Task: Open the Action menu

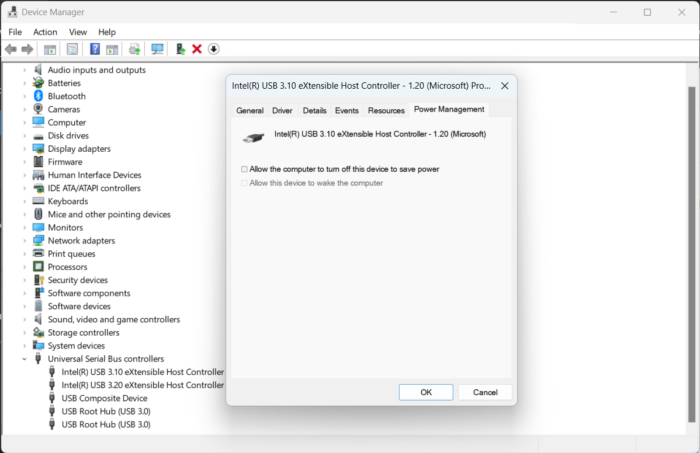Action: coord(45,32)
